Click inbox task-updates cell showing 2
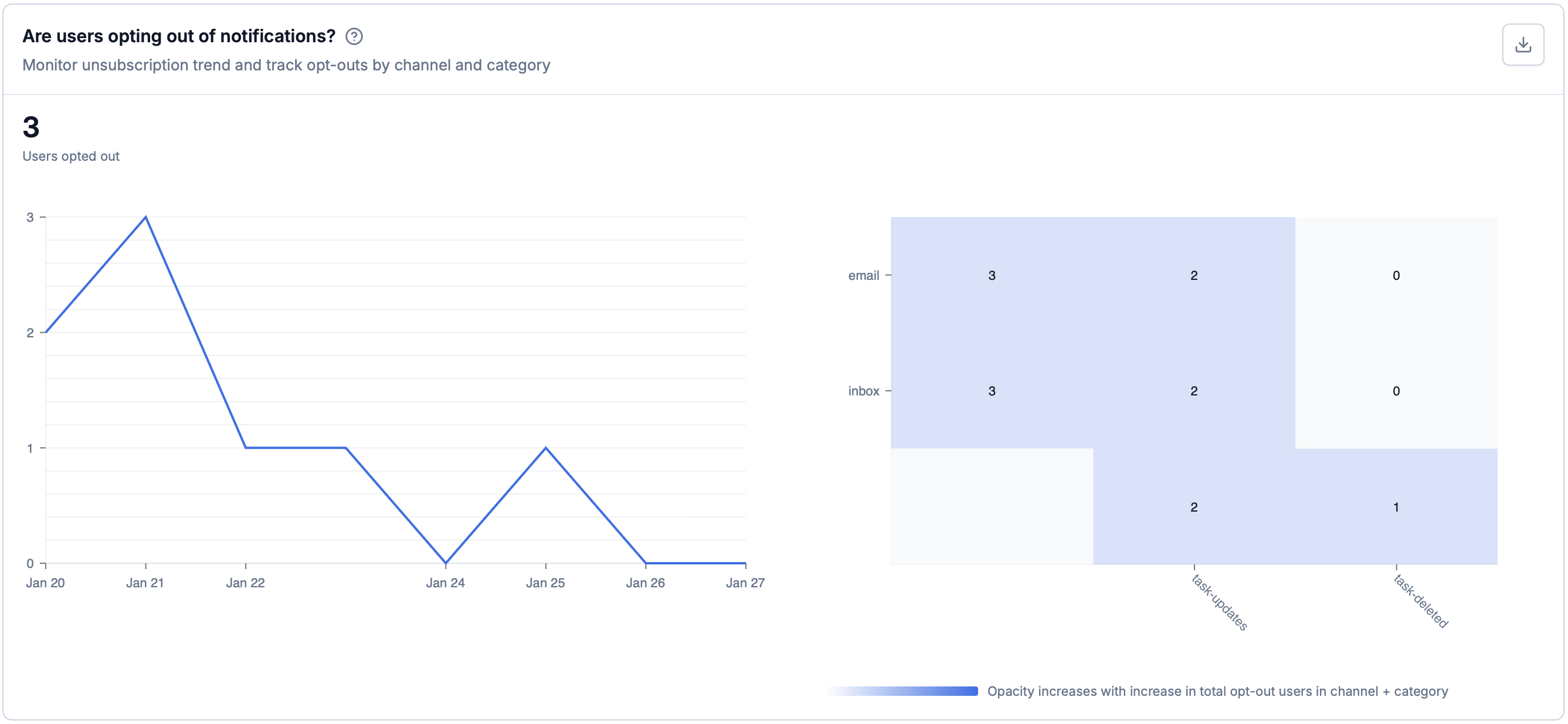The image size is (1568, 724). 1194,391
